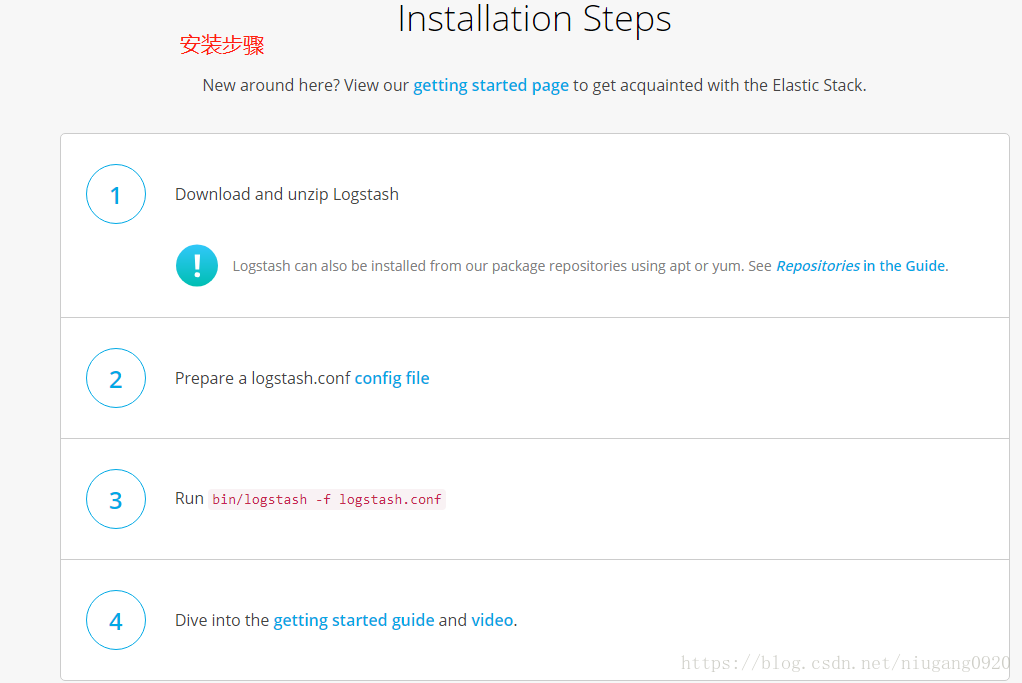Click the teal exclamation info icon
This screenshot has height=683, width=1022.
click(x=197, y=265)
